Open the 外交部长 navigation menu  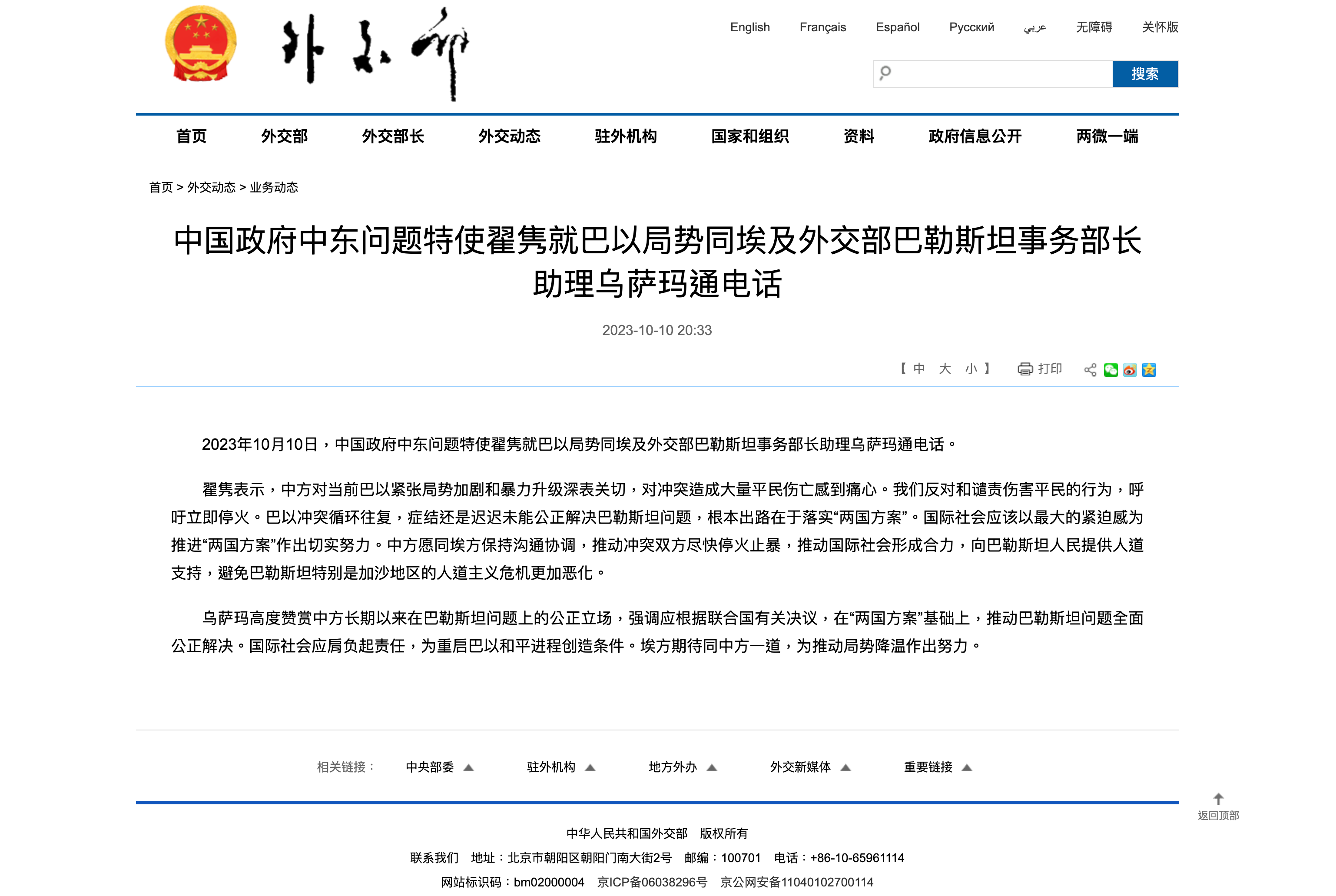392,136
